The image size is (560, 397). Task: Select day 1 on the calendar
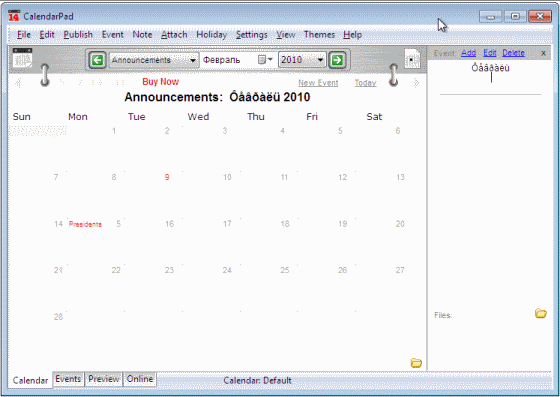tap(114, 131)
